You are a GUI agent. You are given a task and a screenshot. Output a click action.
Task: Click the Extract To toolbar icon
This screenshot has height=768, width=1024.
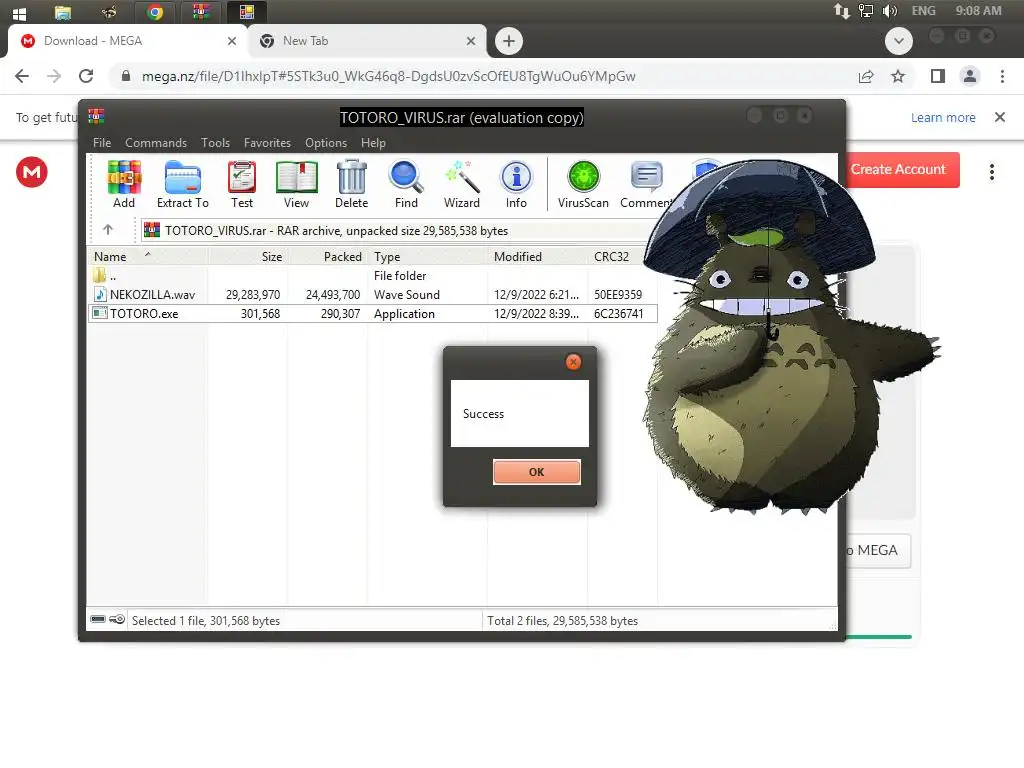[183, 185]
